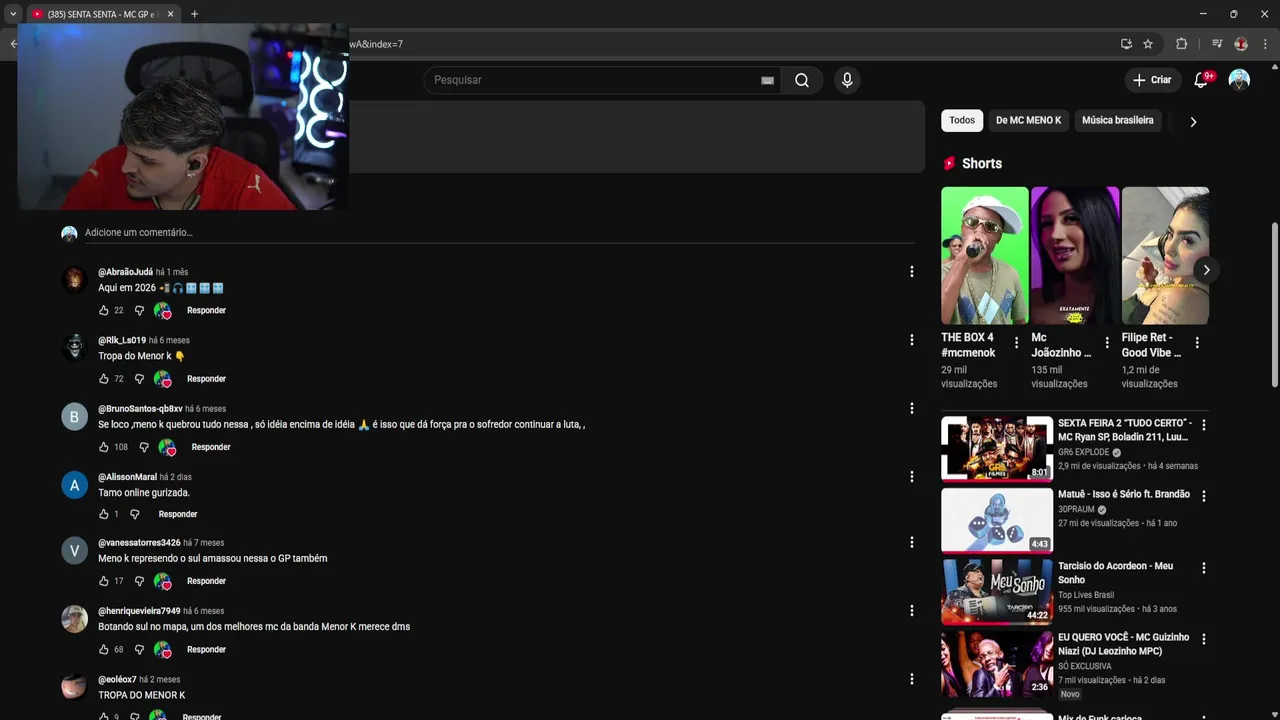Click the YouTube search magnifier button
The image size is (1280, 720).
pyautogui.click(x=802, y=80)
